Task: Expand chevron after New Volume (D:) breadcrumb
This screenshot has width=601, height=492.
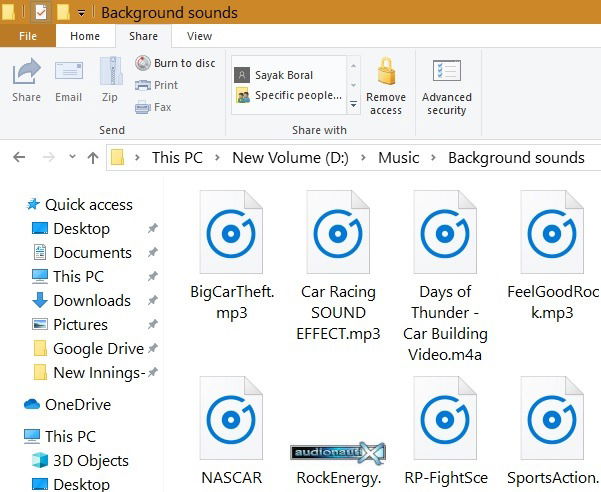Action: point(363,157)
